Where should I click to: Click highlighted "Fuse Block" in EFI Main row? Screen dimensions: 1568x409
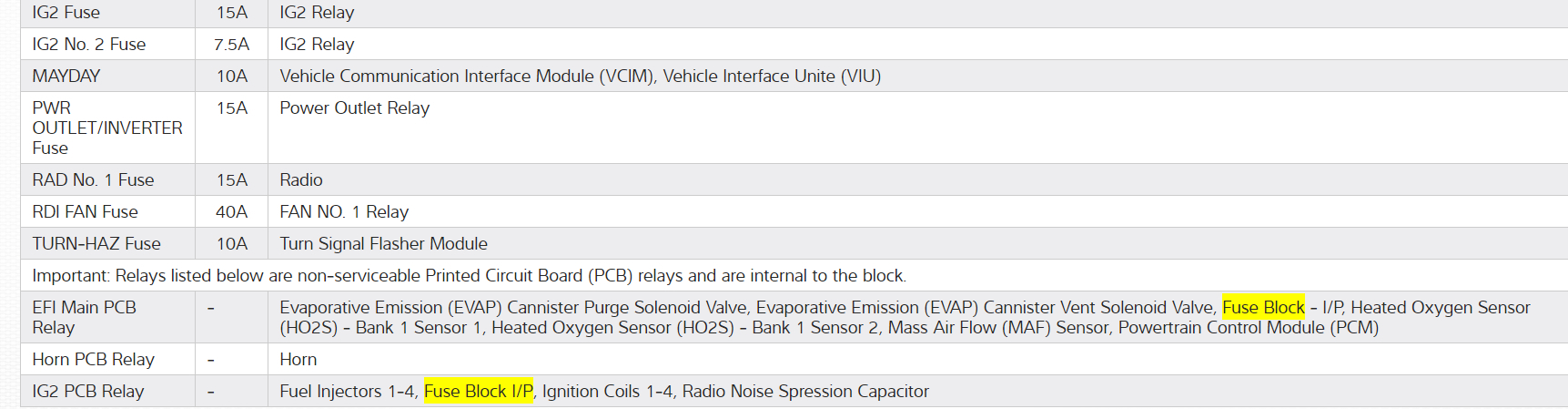tap(1262, 308)
